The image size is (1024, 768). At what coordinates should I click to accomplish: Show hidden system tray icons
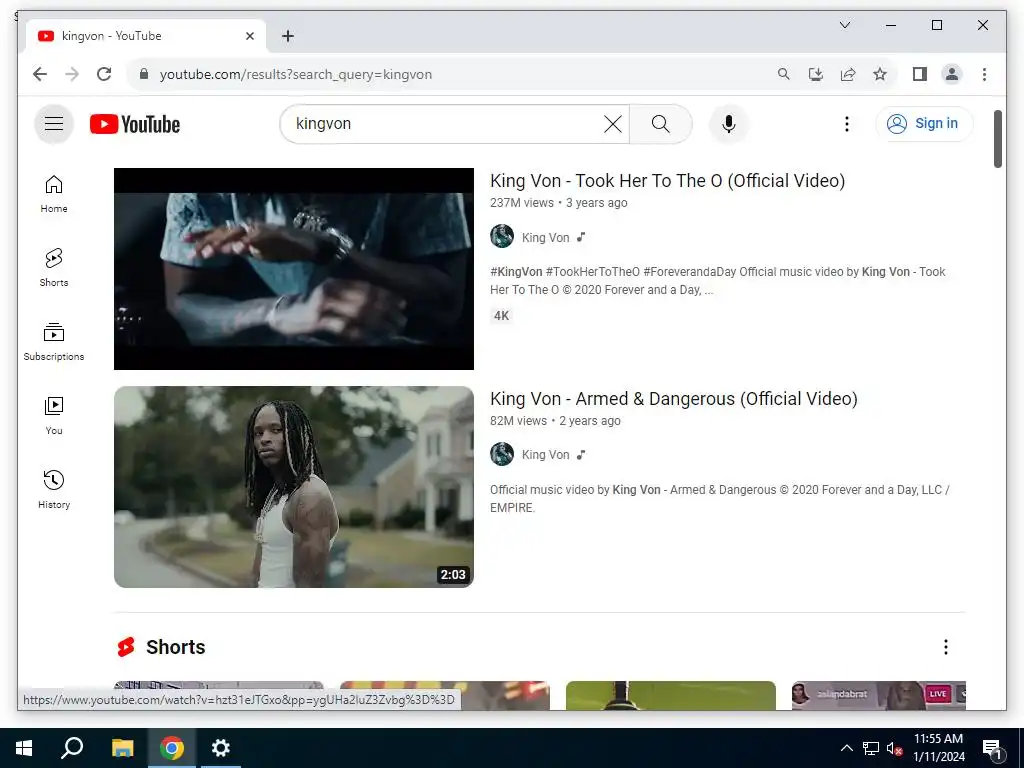pos(846,748)
